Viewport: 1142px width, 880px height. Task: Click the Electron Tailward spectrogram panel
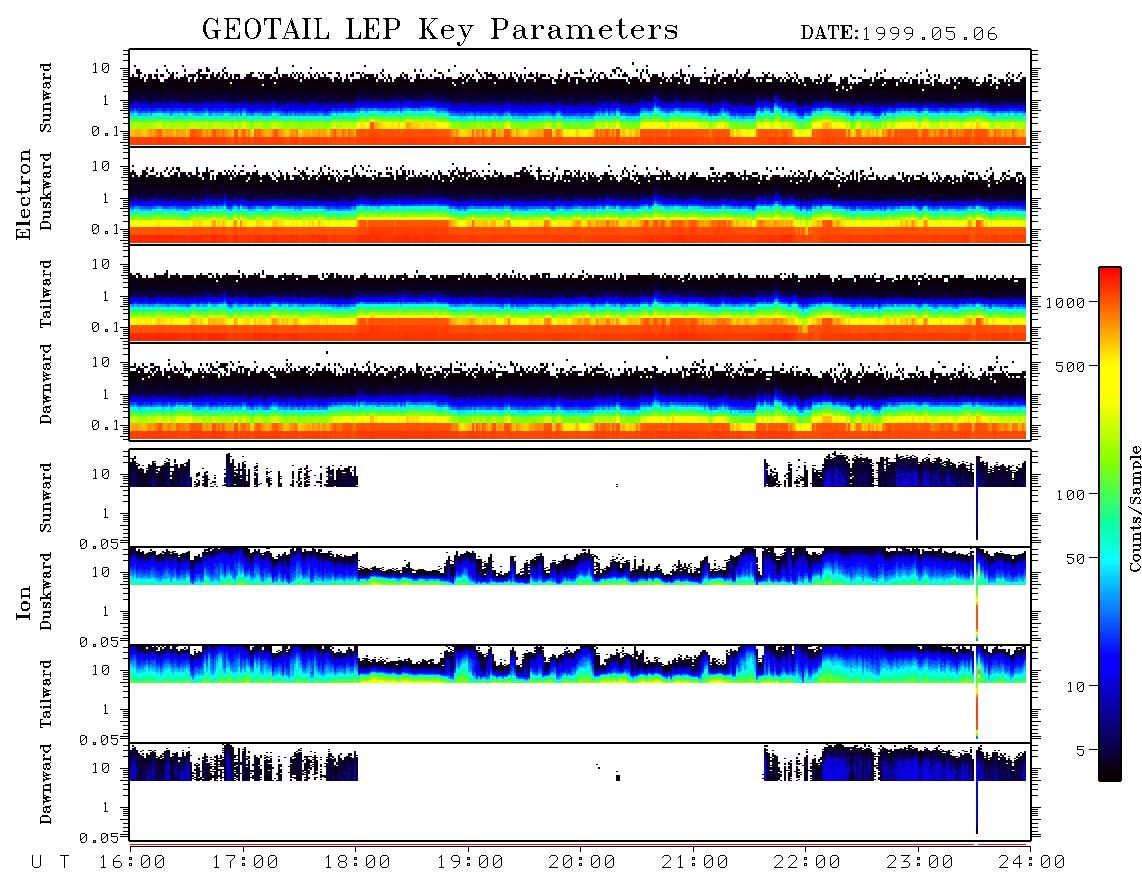click(580, 293)
